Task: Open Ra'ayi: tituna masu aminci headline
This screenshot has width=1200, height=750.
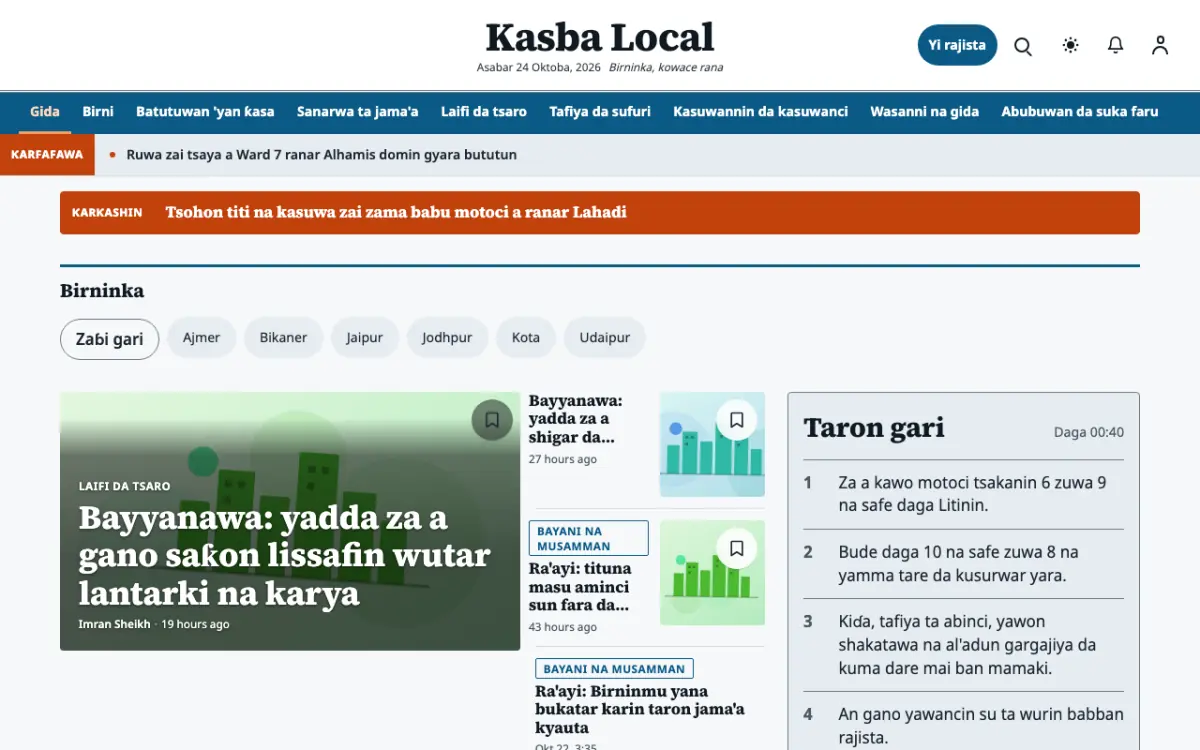Action: pyautogui.click(x=580, y=587)
